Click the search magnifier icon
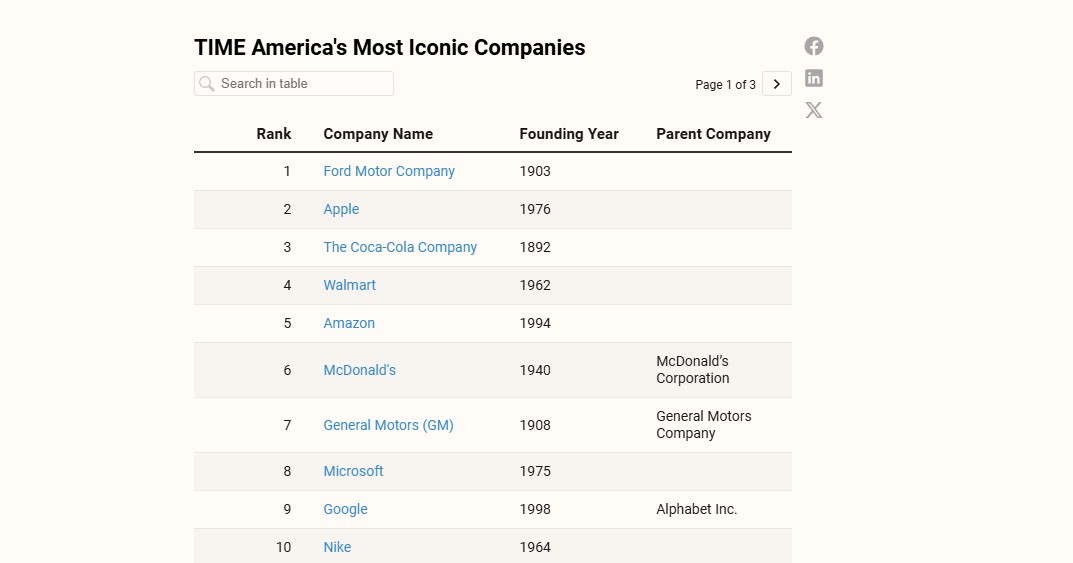 click(x=207, y=84)
